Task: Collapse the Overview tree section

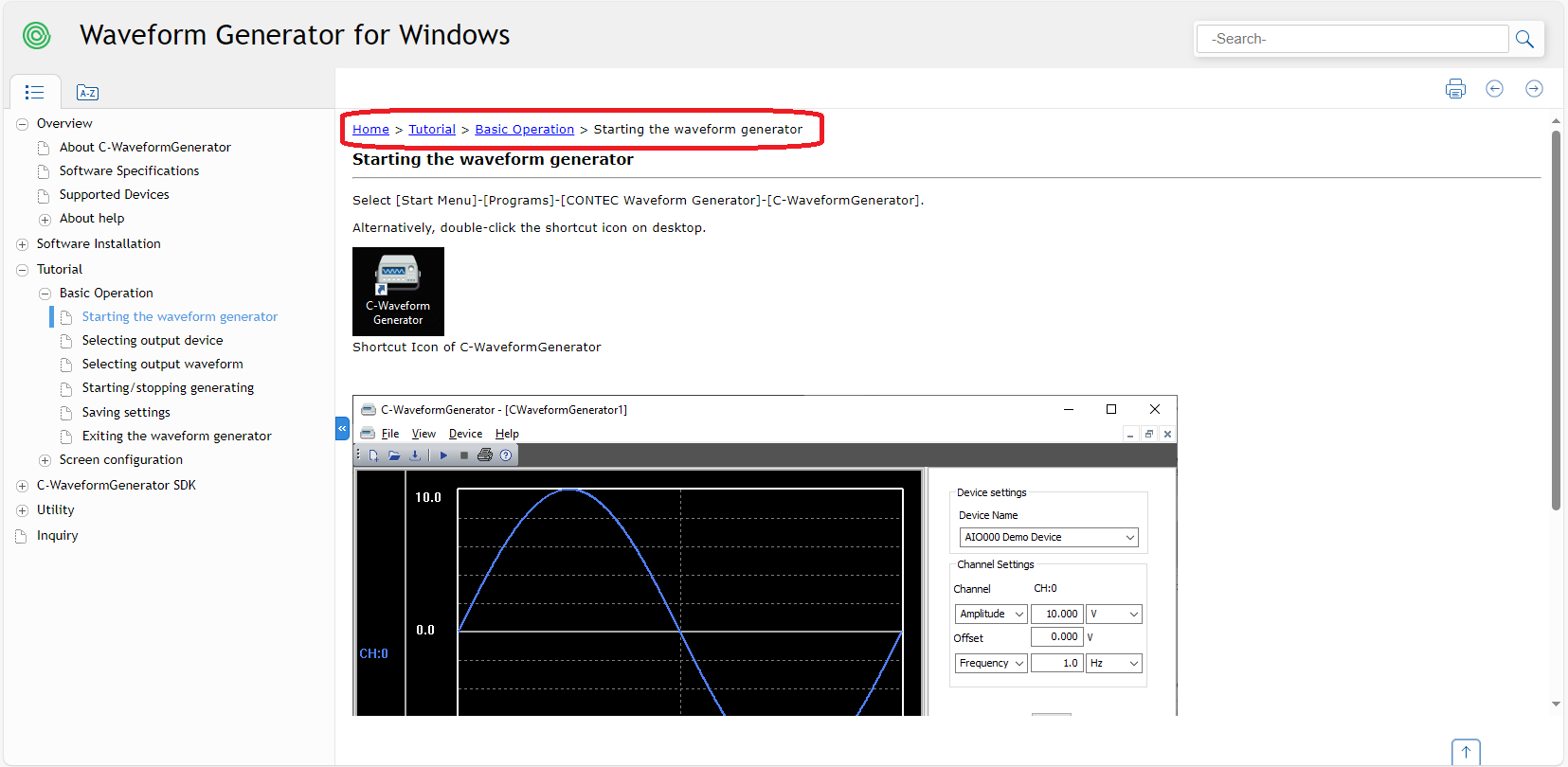Action: pyautogui.click(x=22, y=124)
